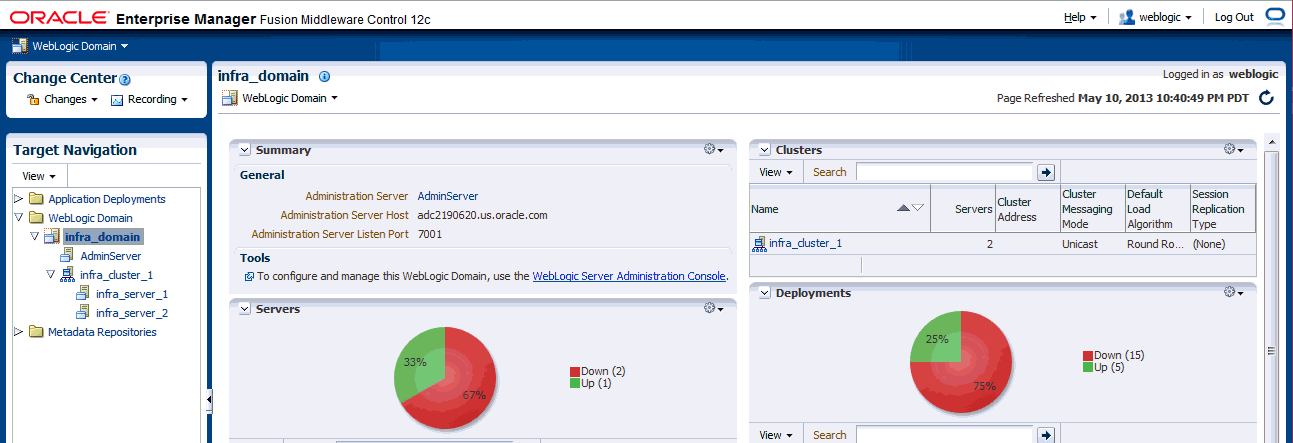1293x443 pixels.
Task: Open the Servers panel gear options
Action: (x=713, y=308)
